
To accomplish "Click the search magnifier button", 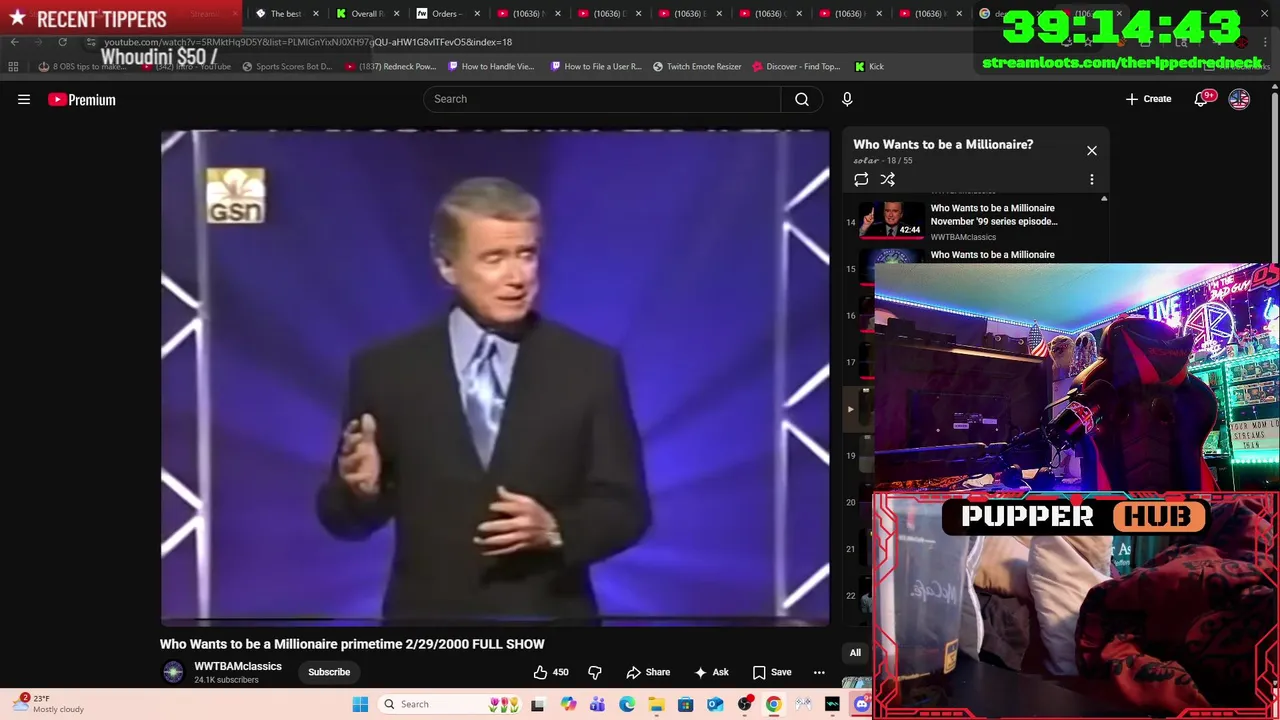I will coord(802,99).
